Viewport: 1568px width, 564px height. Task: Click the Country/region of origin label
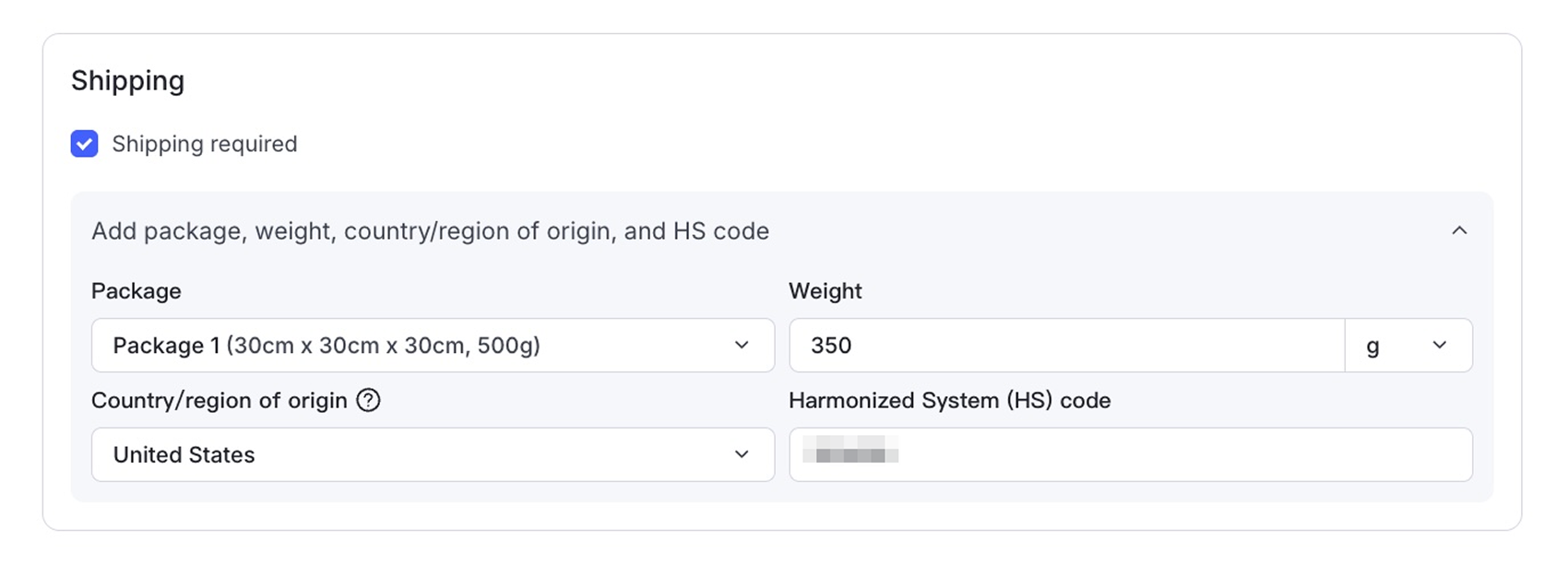pyautogui.click(x=220, y=400)
